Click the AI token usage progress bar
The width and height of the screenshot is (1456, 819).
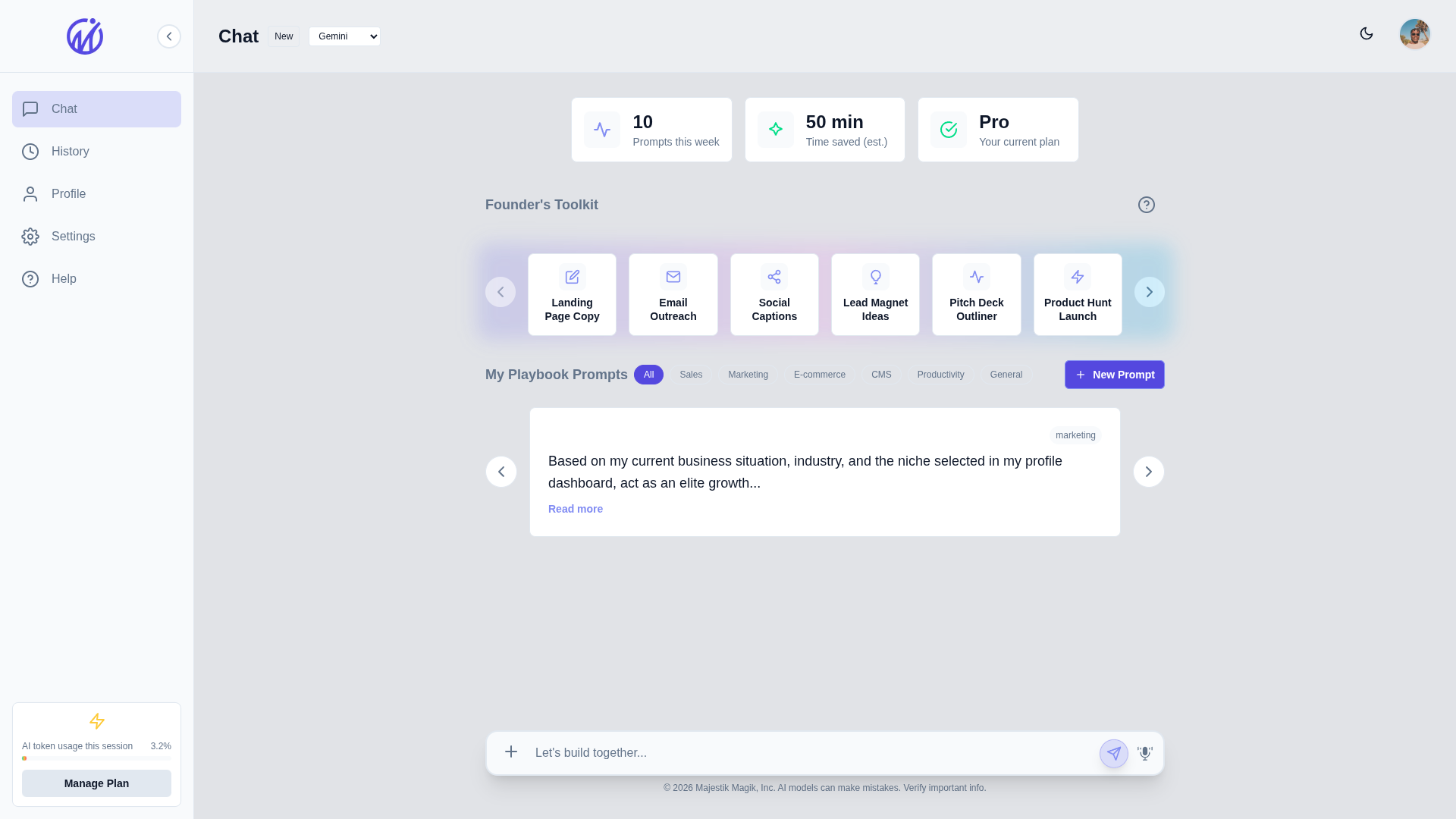(96, 758)
